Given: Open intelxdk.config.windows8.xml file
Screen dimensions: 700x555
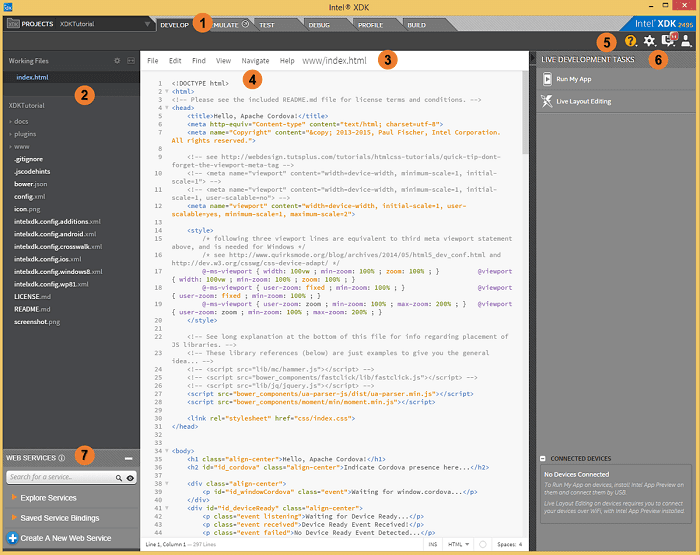Looking at the screenshot, I should tap(58, 271).
